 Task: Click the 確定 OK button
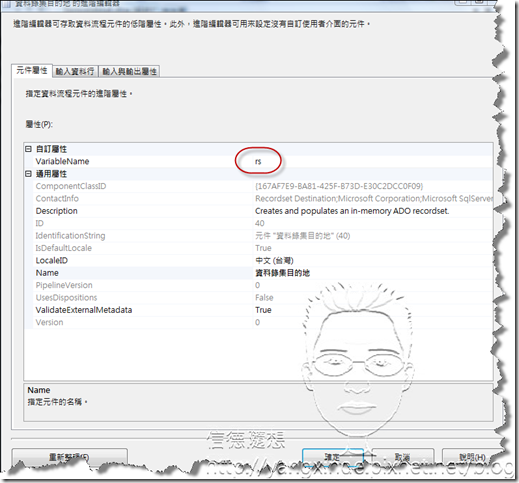pyautogui.click(x=333, y=457)
